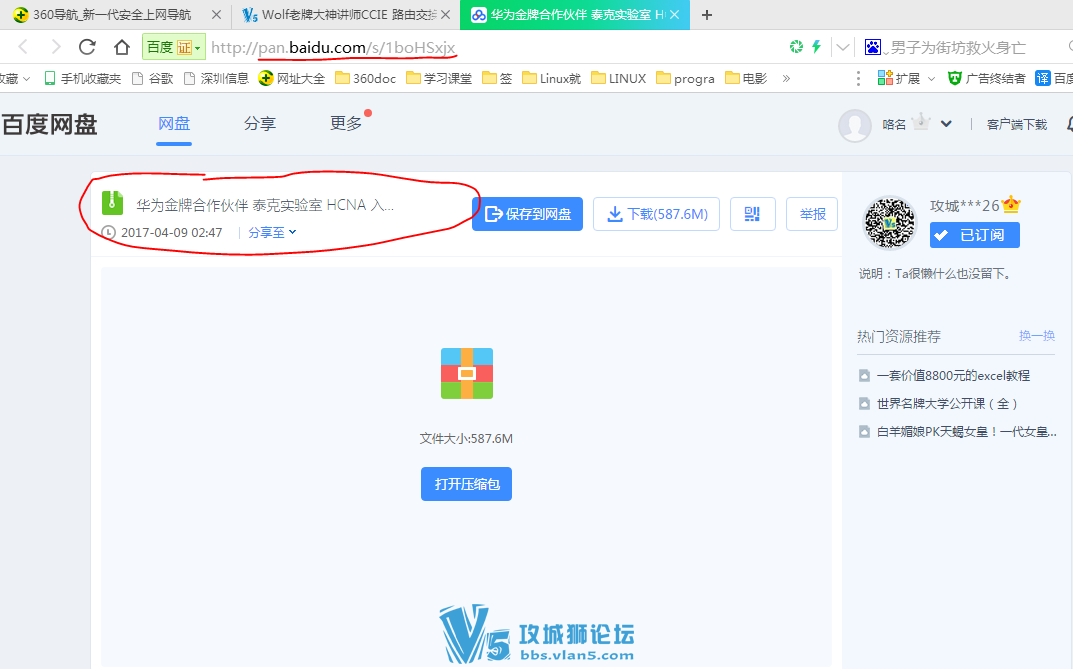Image resolution: width=1073 pixels, height=669 pixels.
Task: Open the 电影 bookmark folder
Action: tap(747, 79)
